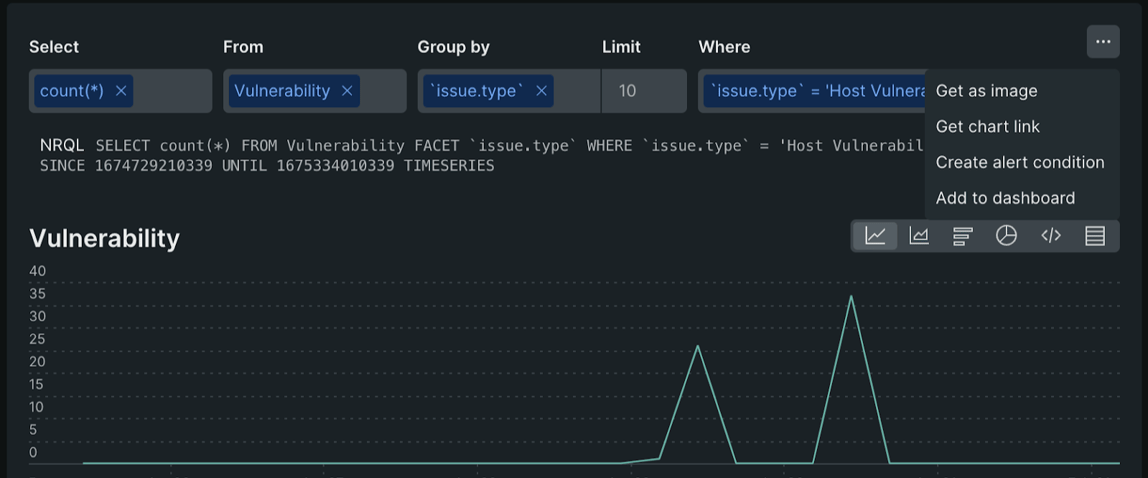Screen dimensions: 1148x478
Task: Choose Create alert condition
Action: coord(1022,163)
